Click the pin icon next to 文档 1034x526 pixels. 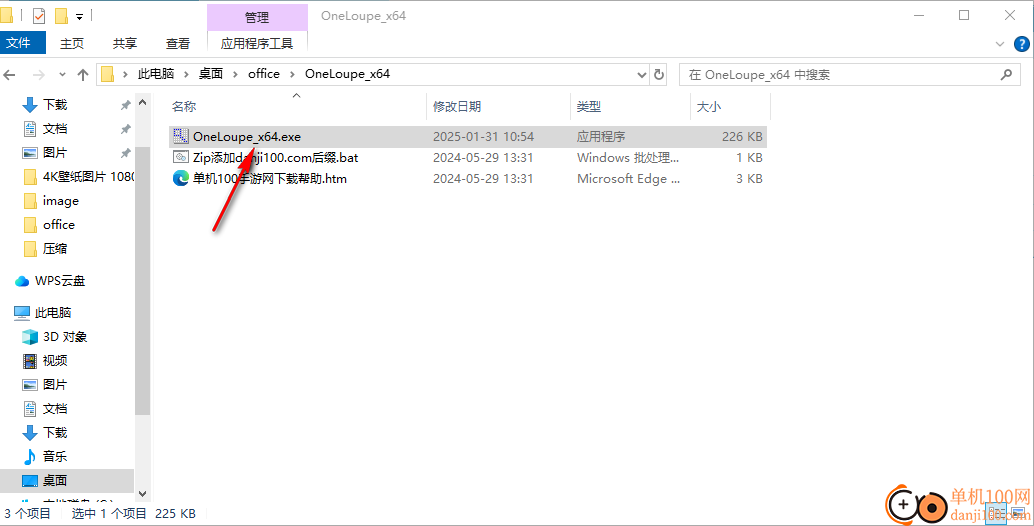coord(125,129)
